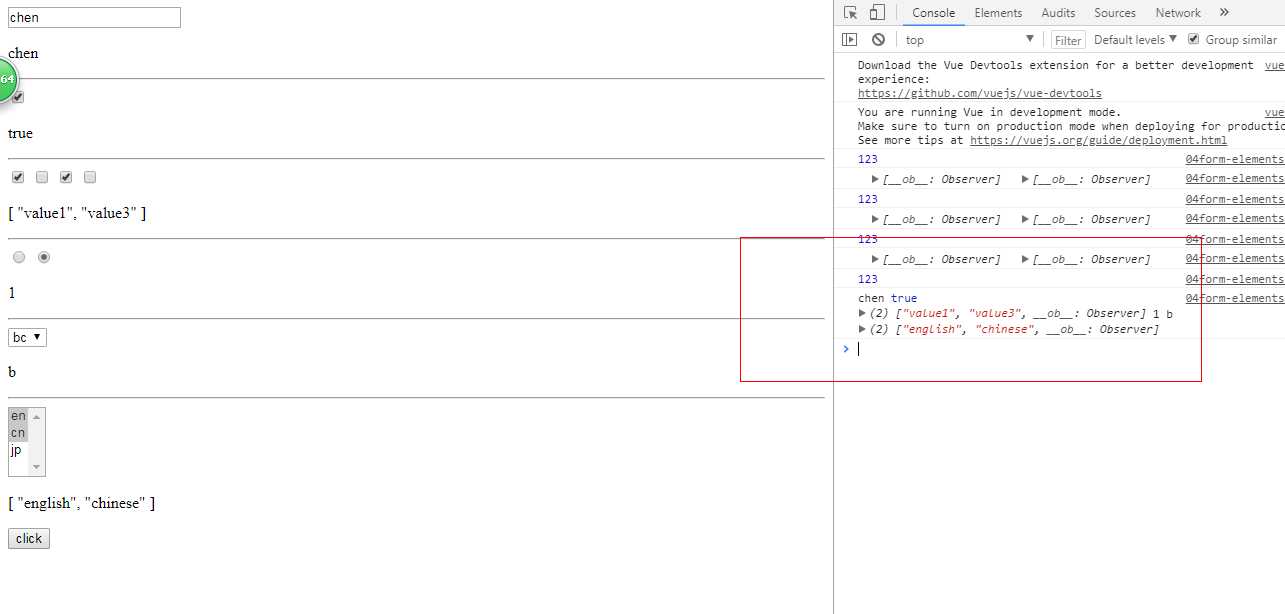Expand first Observer object under second 123
1285x614 pixels.
(876, 219)
